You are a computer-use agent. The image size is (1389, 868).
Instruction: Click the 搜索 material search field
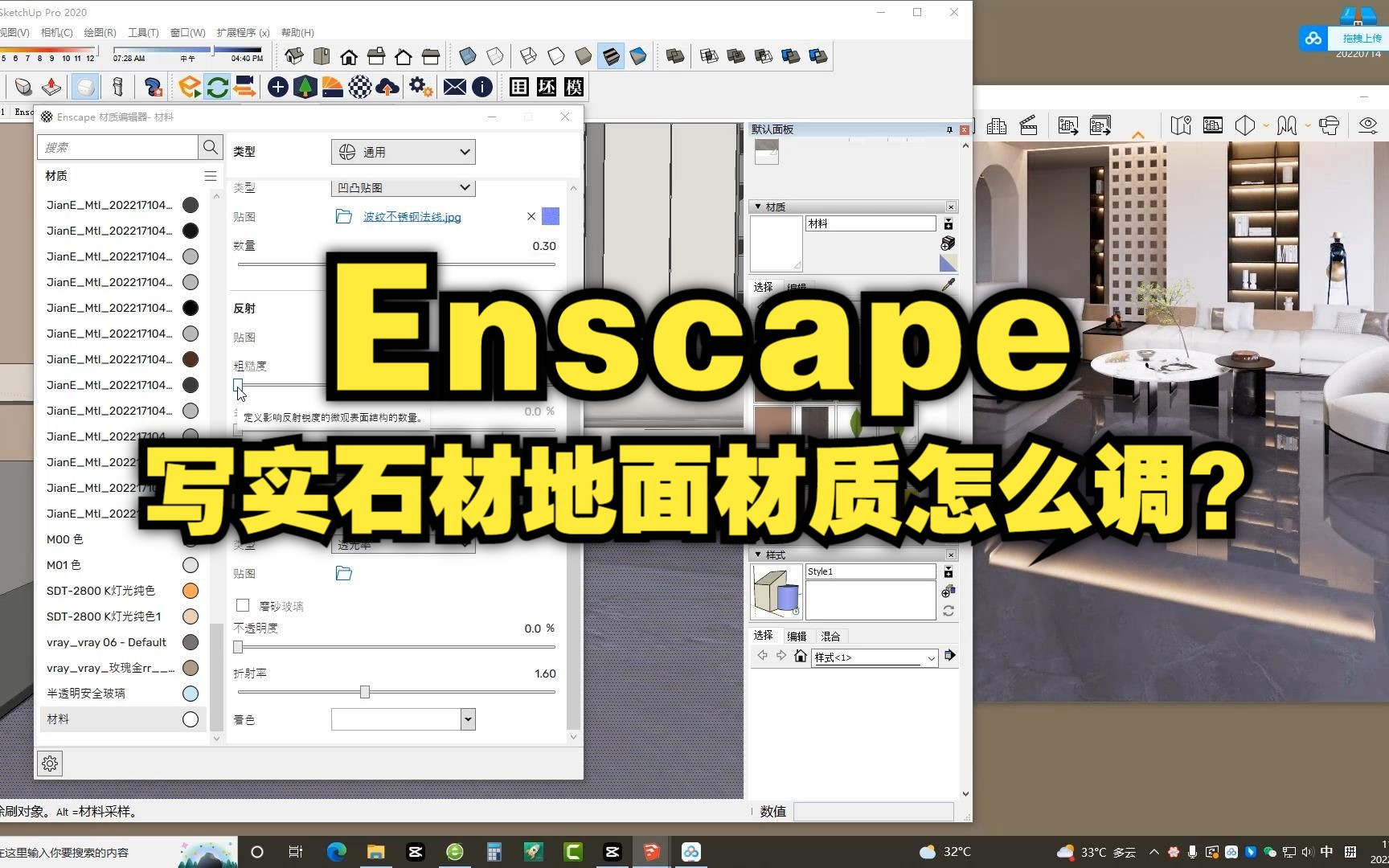[x=117, y=147]
